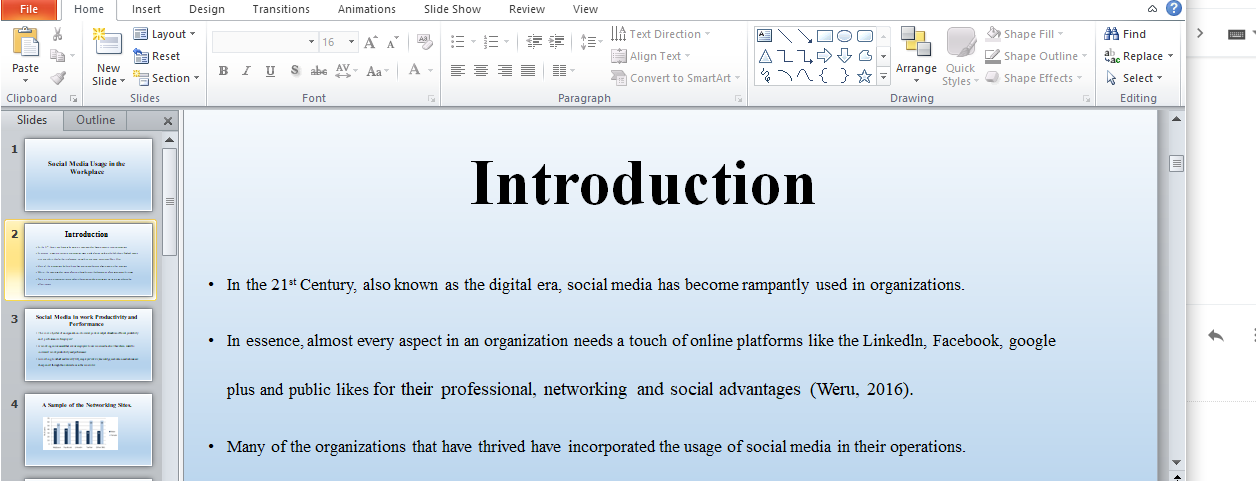The image size is (1256, 481).
Task: Click the Replace button
Action: pos(1139,56)
